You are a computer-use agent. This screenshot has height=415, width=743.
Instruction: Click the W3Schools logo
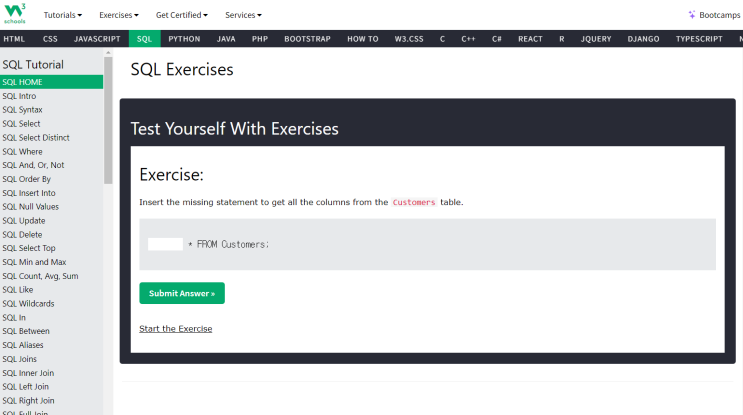tap(15, 14)
